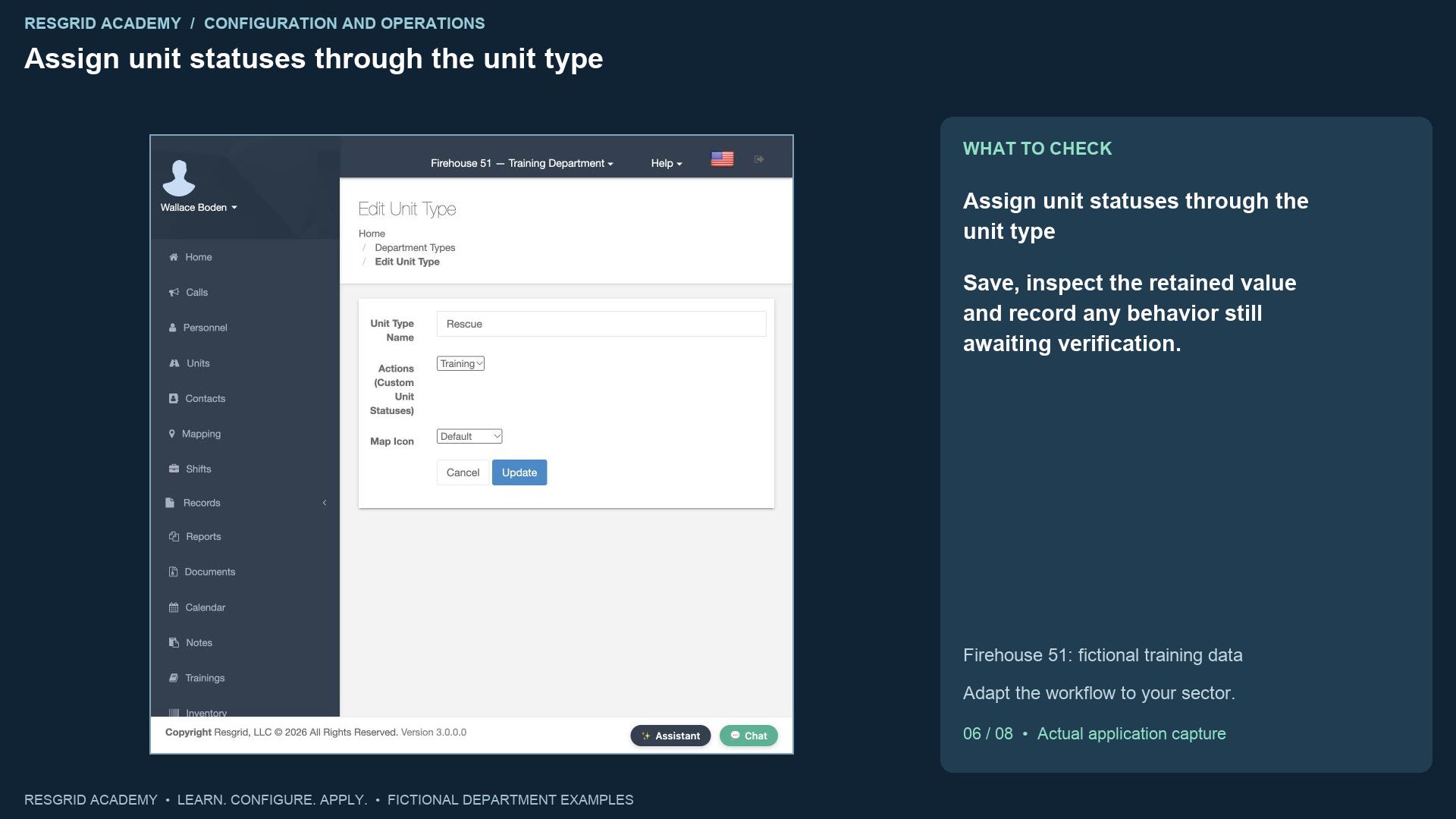
Task: Click the logout icon in top bar
Action: (x=759, y=159)
